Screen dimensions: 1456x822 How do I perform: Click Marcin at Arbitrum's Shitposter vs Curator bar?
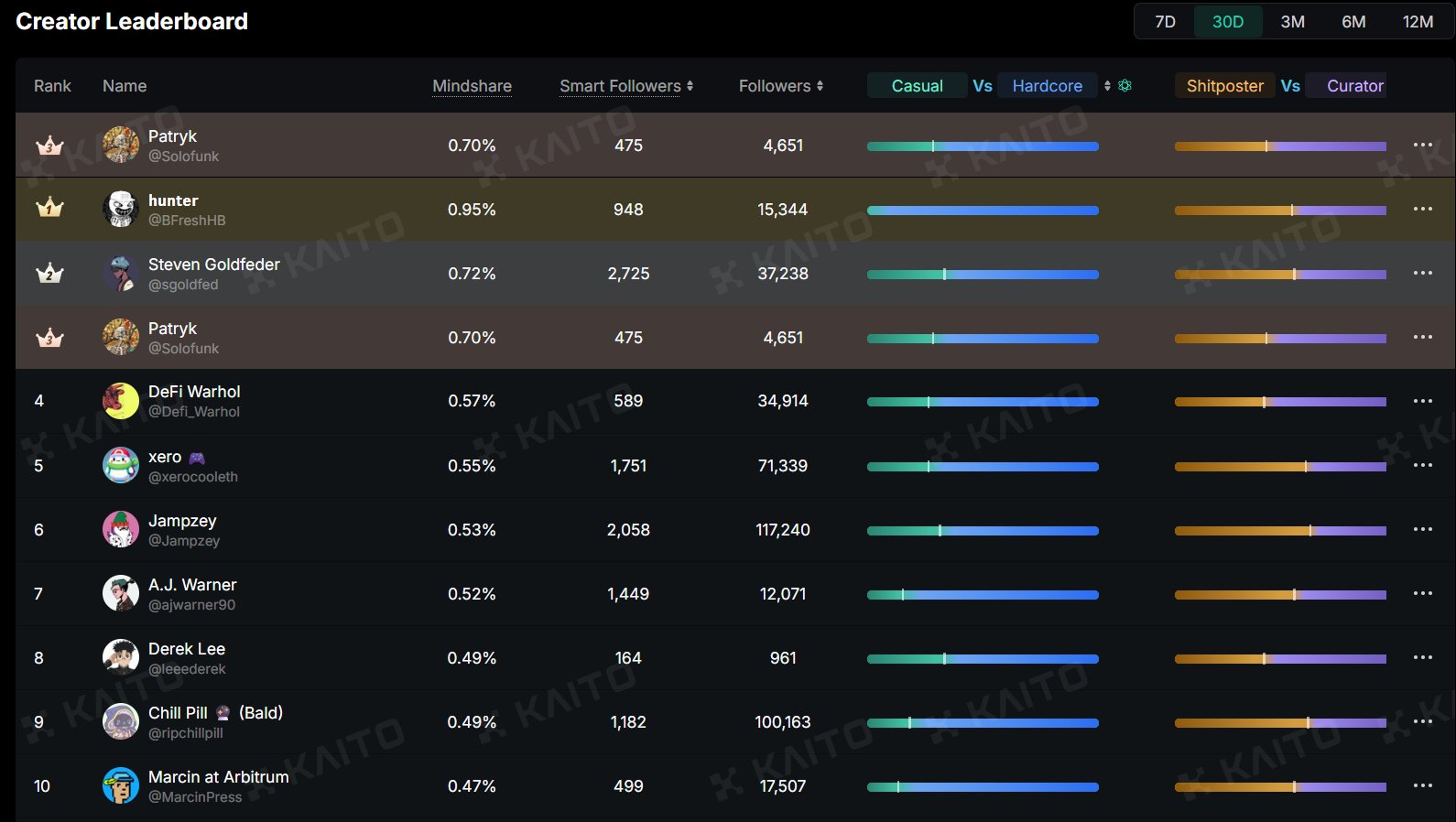[x=1280, y=787]
